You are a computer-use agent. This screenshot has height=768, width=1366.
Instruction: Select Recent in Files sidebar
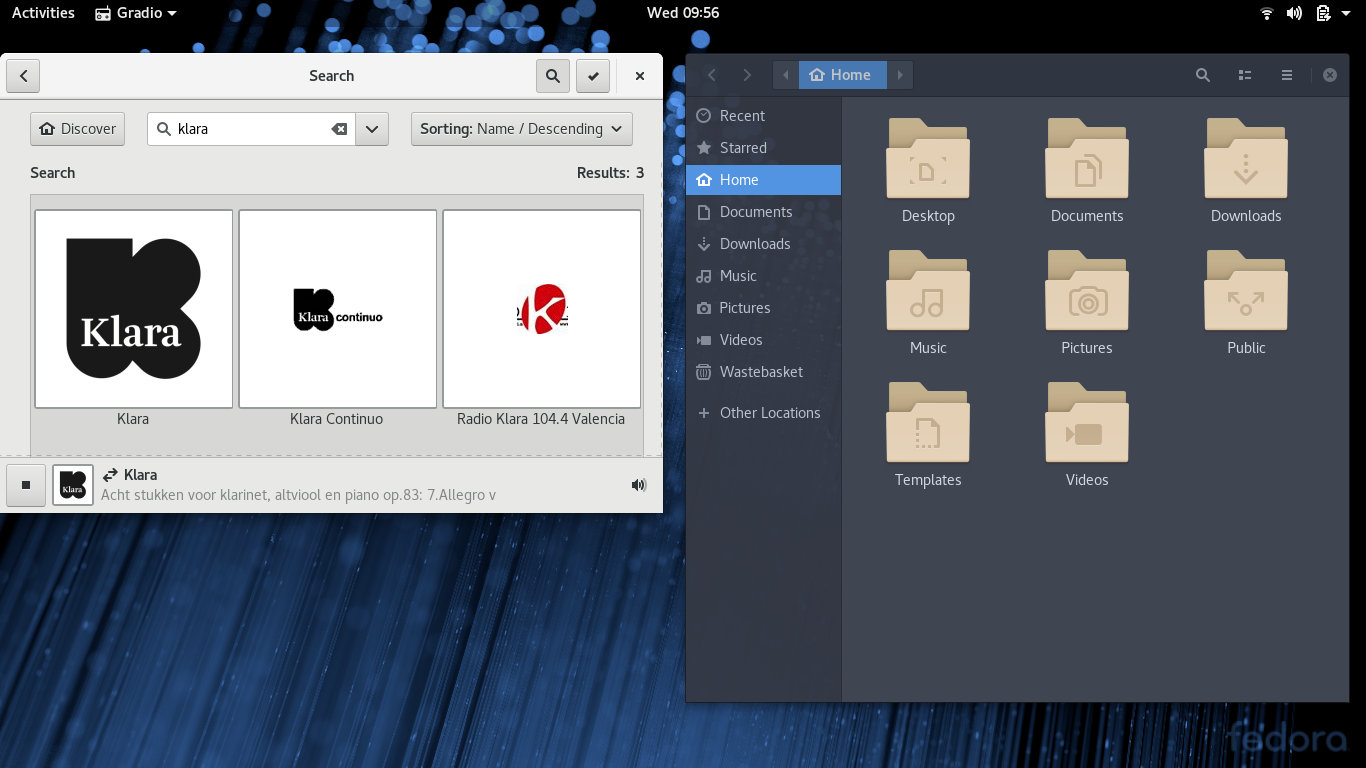click(764, 116)
